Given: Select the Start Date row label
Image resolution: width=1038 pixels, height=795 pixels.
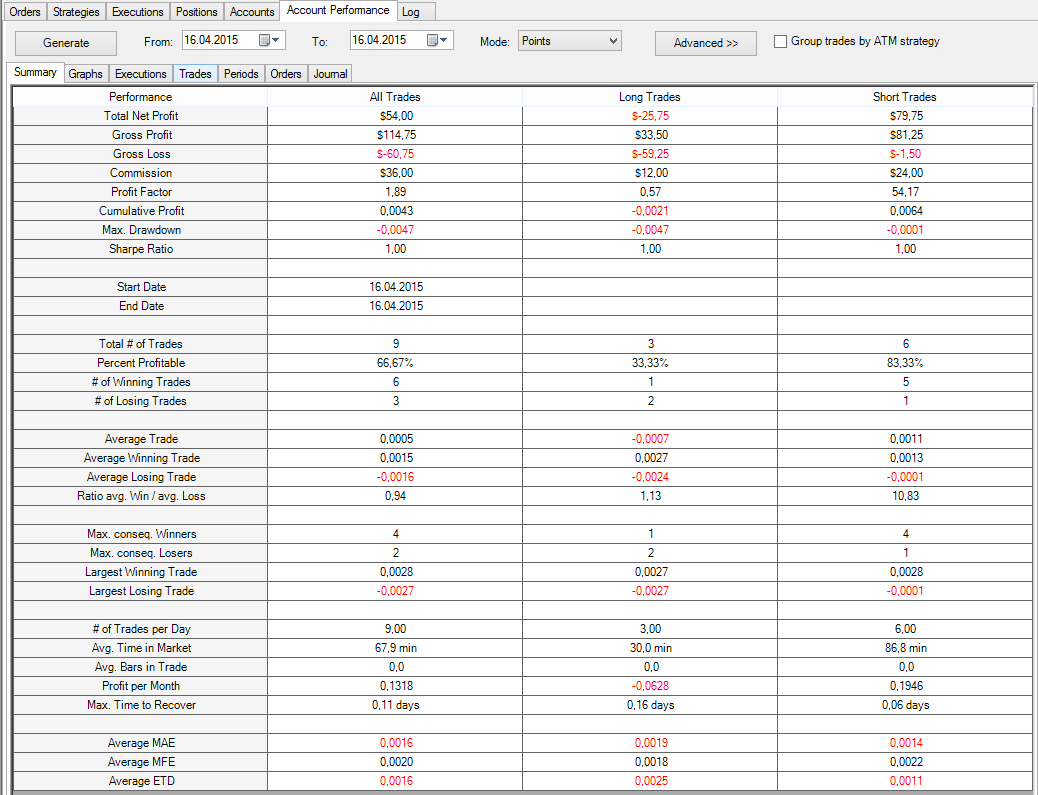Looking at the screenshot, I should tap(141, 287).
